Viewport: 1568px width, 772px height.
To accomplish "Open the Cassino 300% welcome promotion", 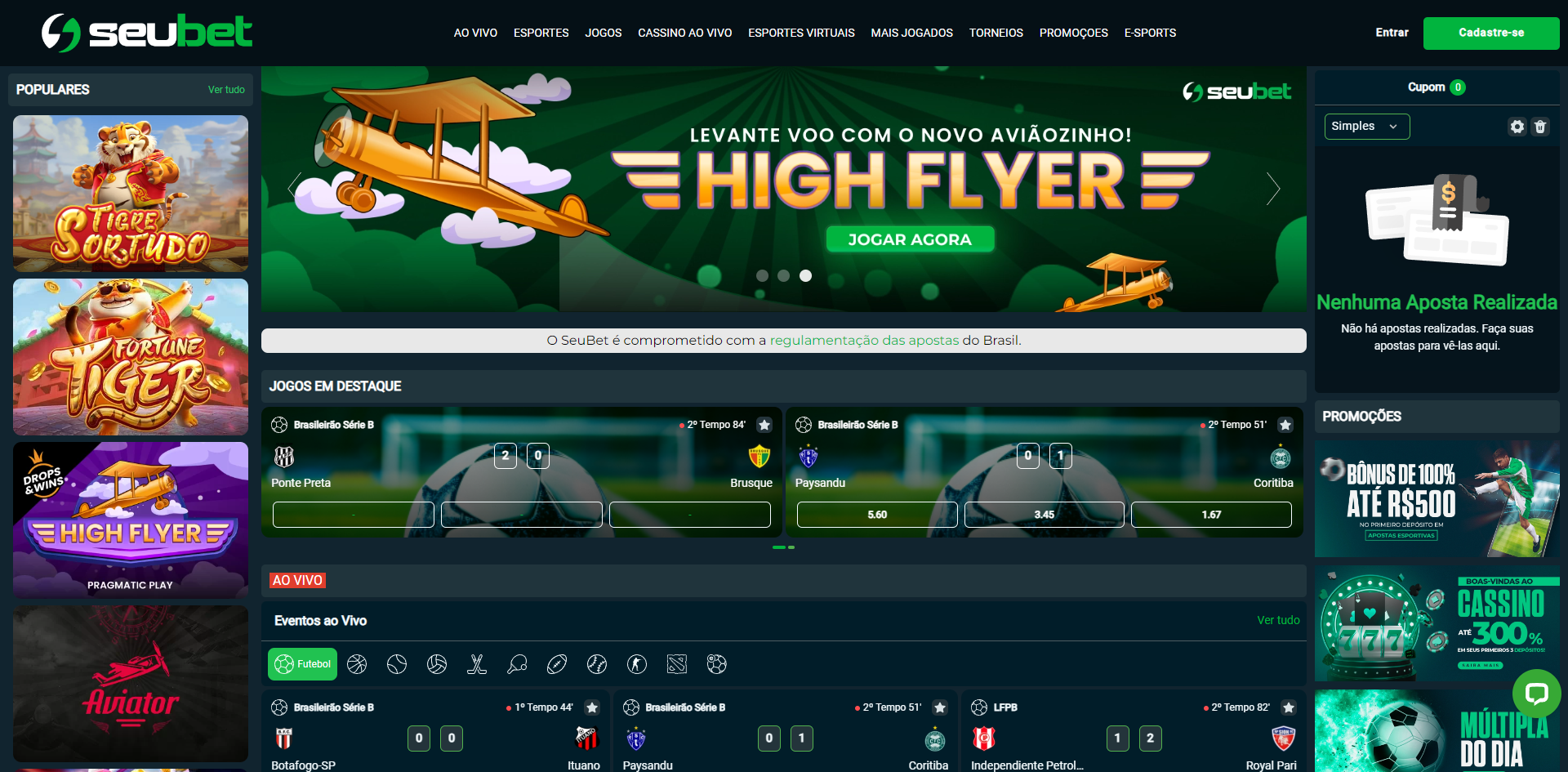I will pyautogui.click(x=1437, y=623).
